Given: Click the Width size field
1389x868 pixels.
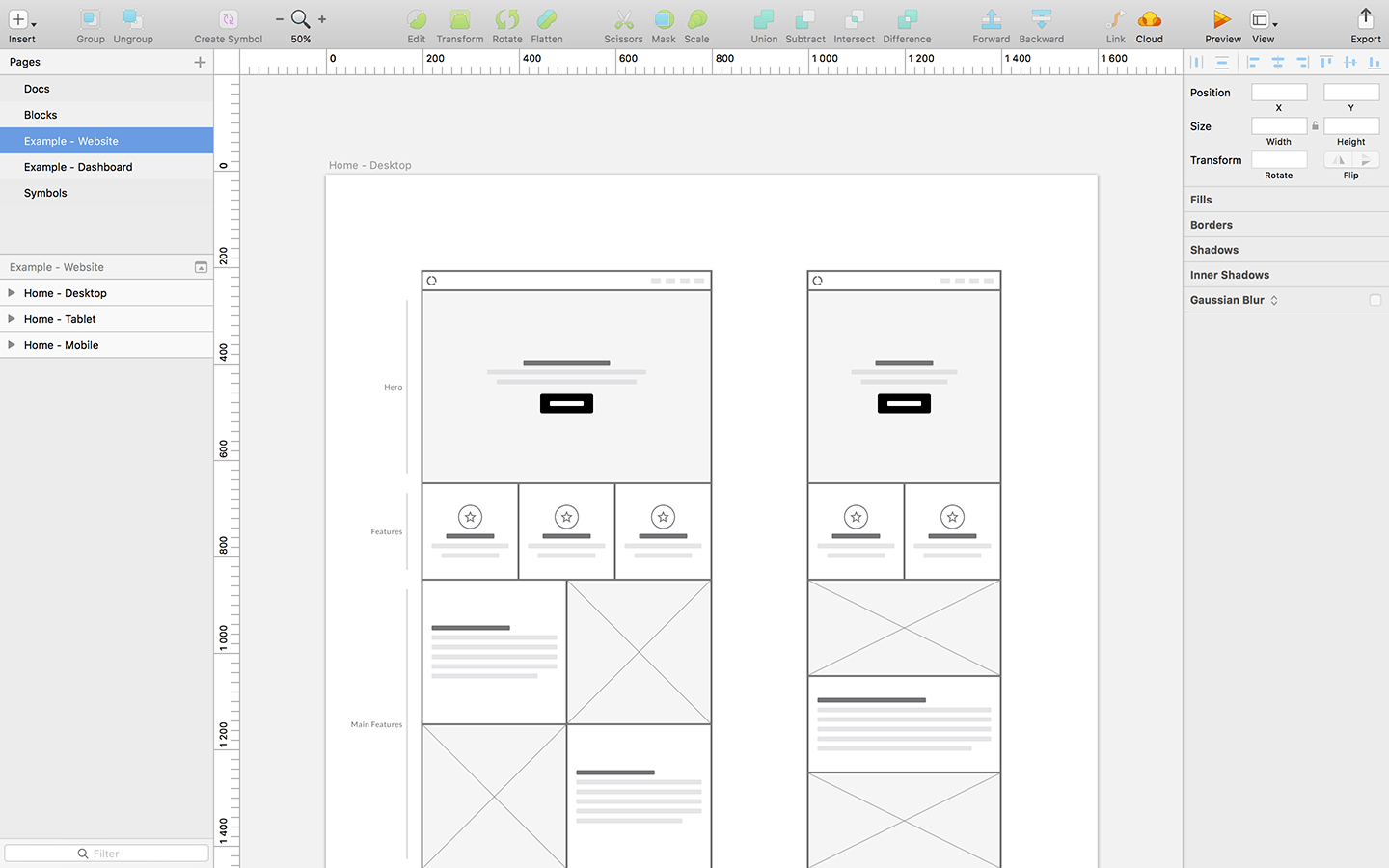Looking at the screenshot, I should tap(1279, 126).
